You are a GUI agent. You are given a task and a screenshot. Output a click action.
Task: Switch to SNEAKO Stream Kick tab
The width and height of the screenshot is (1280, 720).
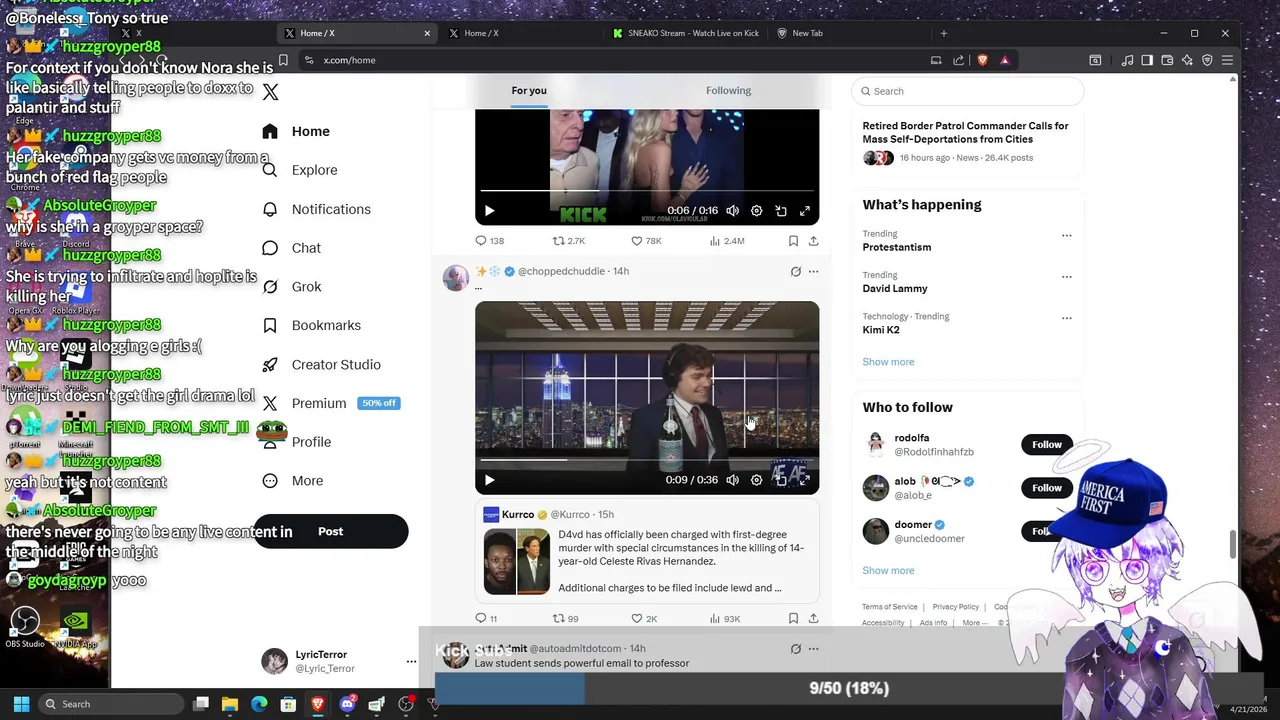[686, 33]
